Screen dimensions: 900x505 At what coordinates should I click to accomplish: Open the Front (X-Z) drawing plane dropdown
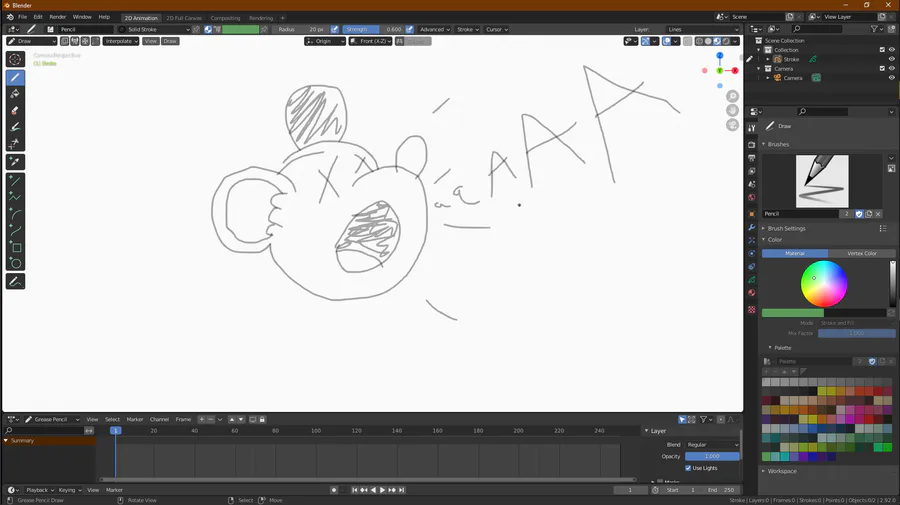click(371, 41)
